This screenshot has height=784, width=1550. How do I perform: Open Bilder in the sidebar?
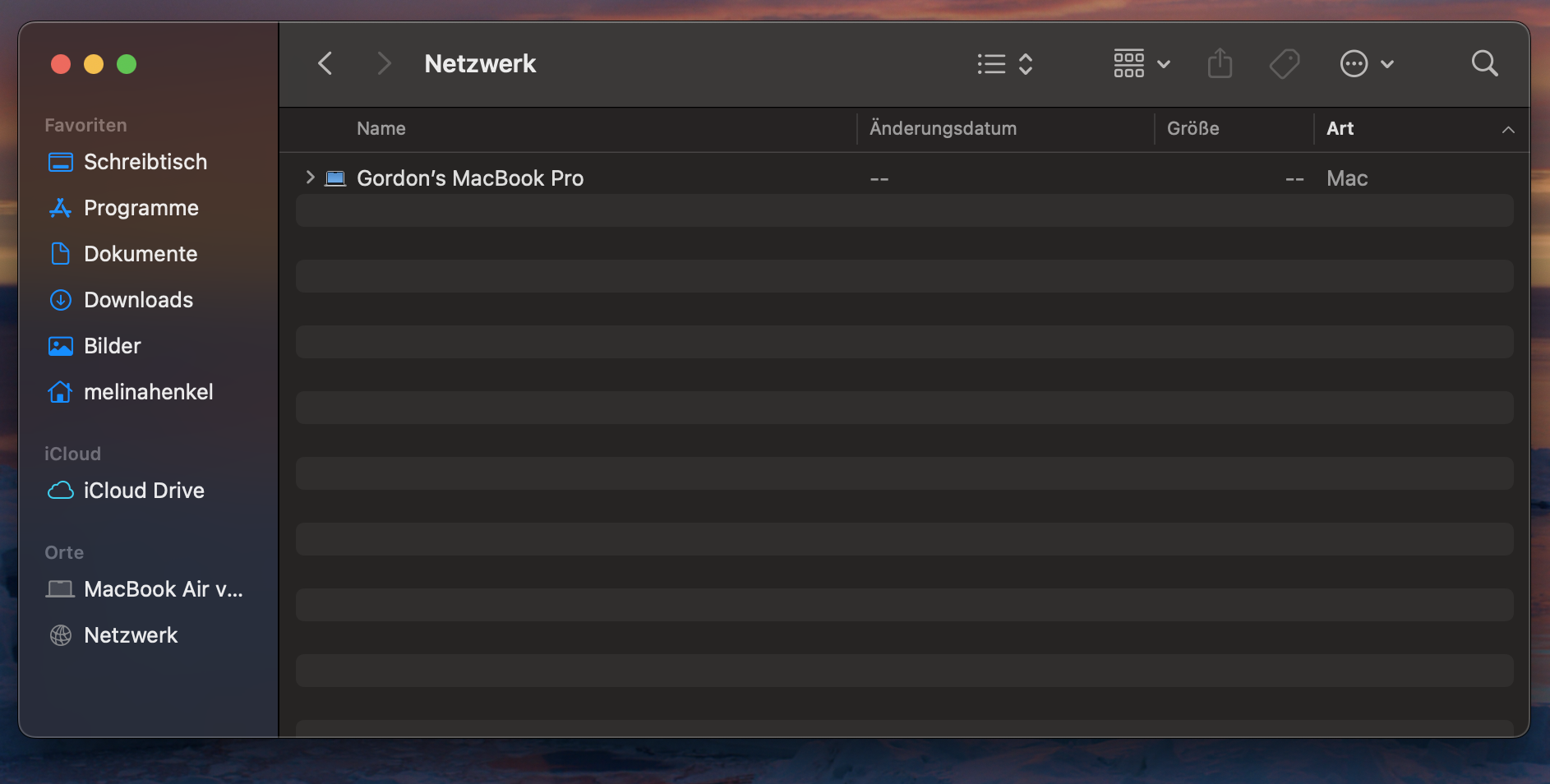pos(113,346)
